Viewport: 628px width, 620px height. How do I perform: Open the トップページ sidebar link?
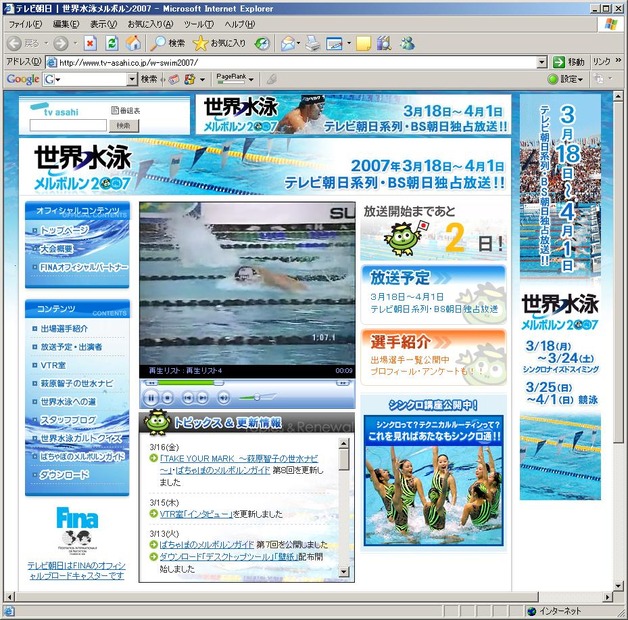[64, 230]
